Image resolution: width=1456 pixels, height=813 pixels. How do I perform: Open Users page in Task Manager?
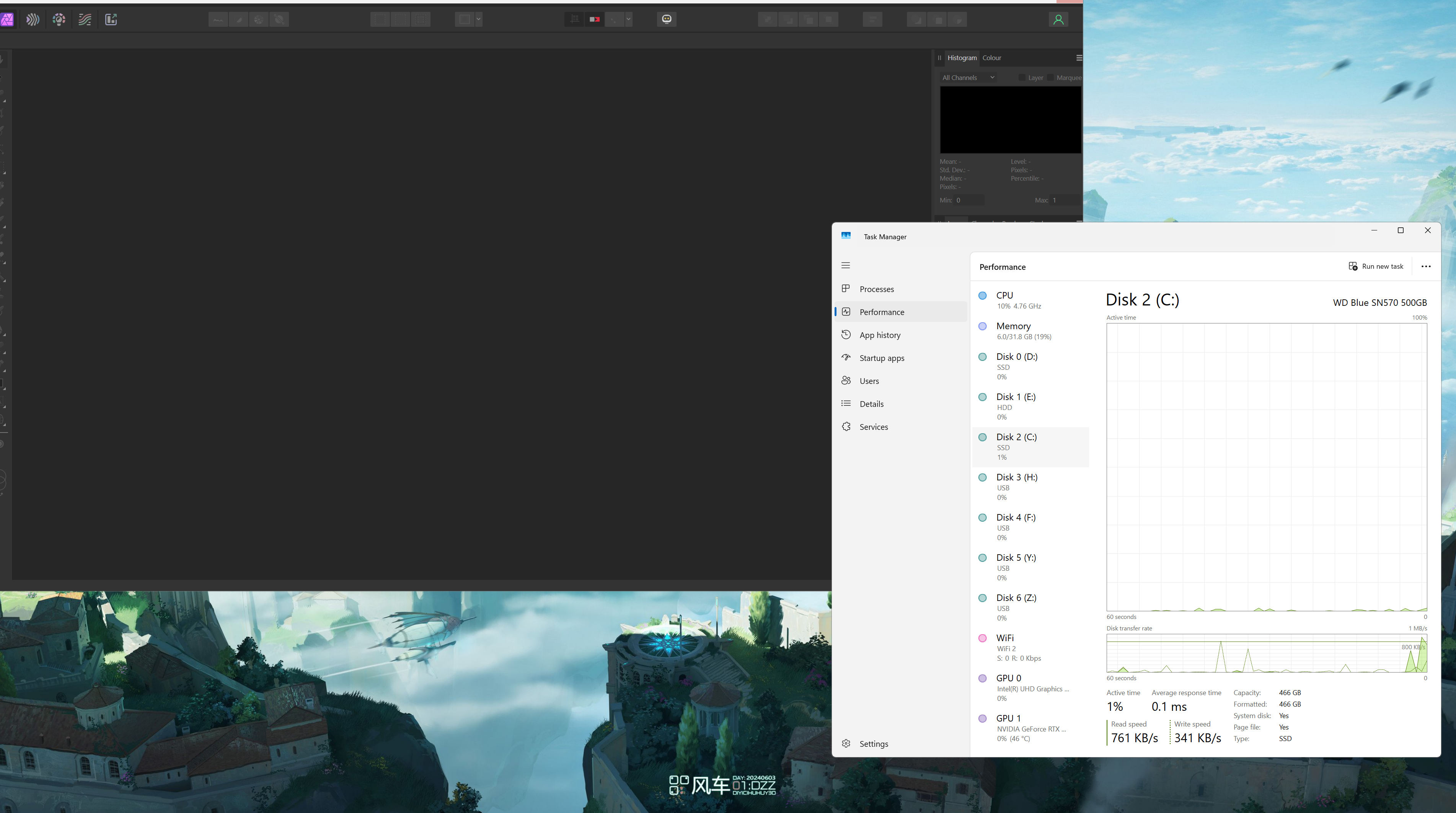click(901, 381)
